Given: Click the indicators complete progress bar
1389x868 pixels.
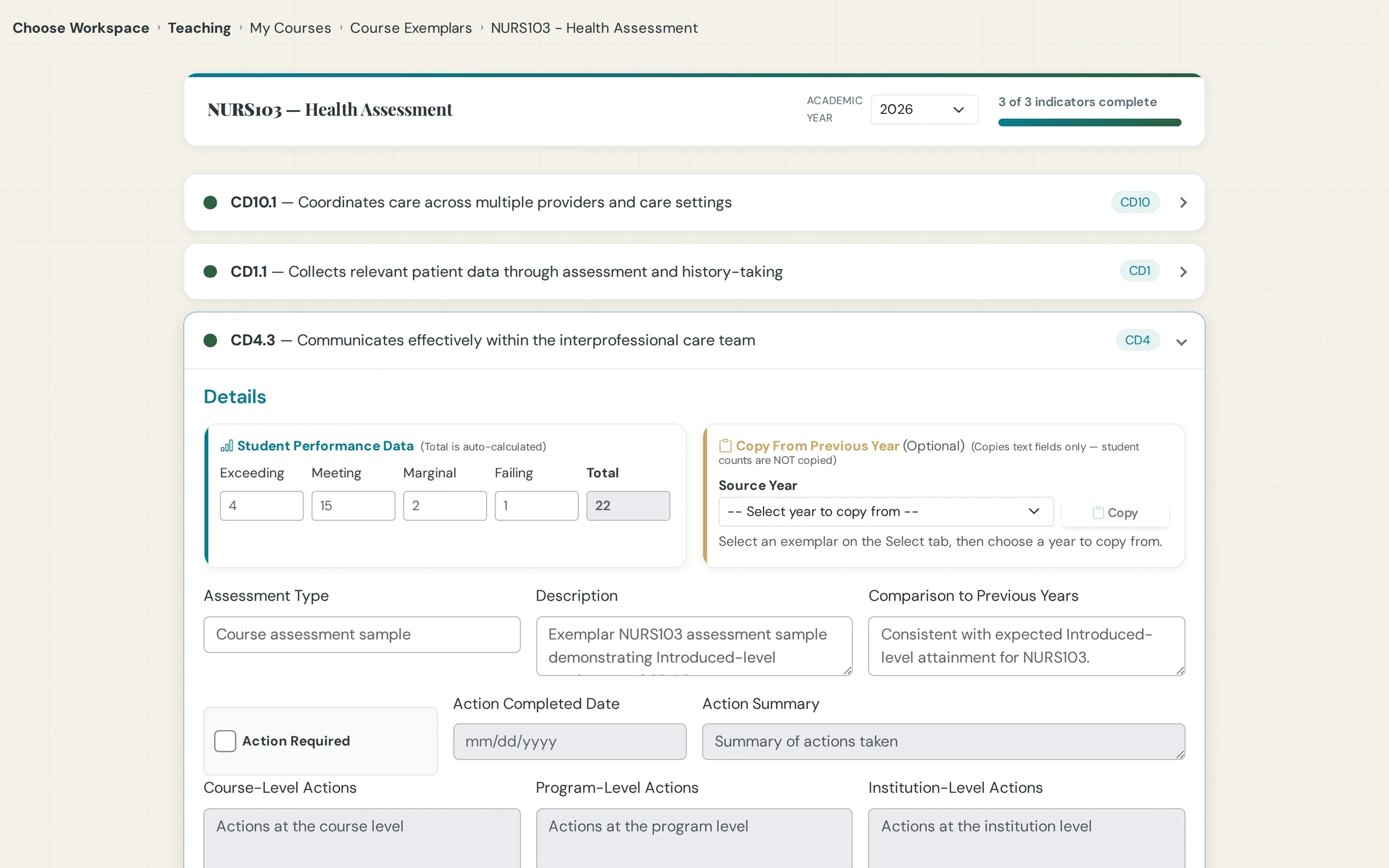Looking at the screenshot, I should (x=1089, y=122).
